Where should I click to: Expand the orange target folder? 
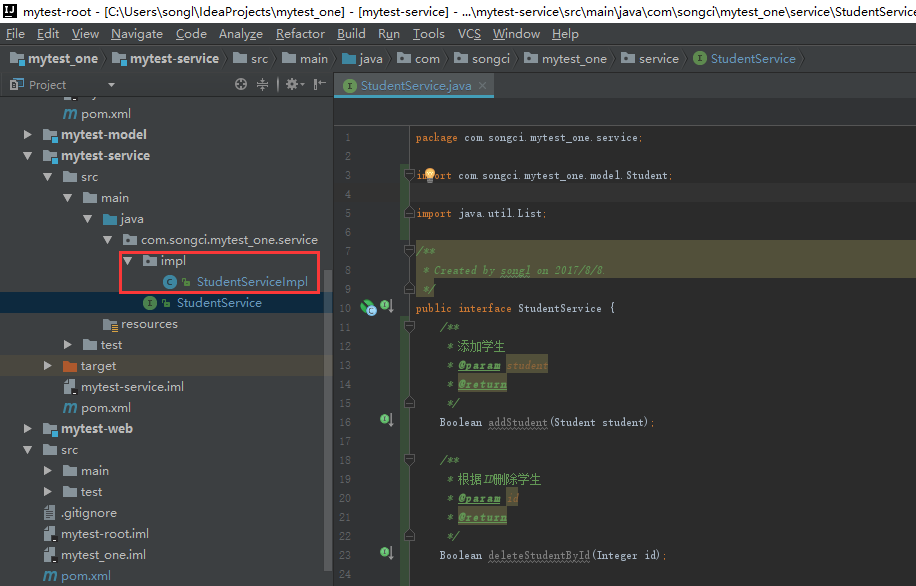(47, 366)
